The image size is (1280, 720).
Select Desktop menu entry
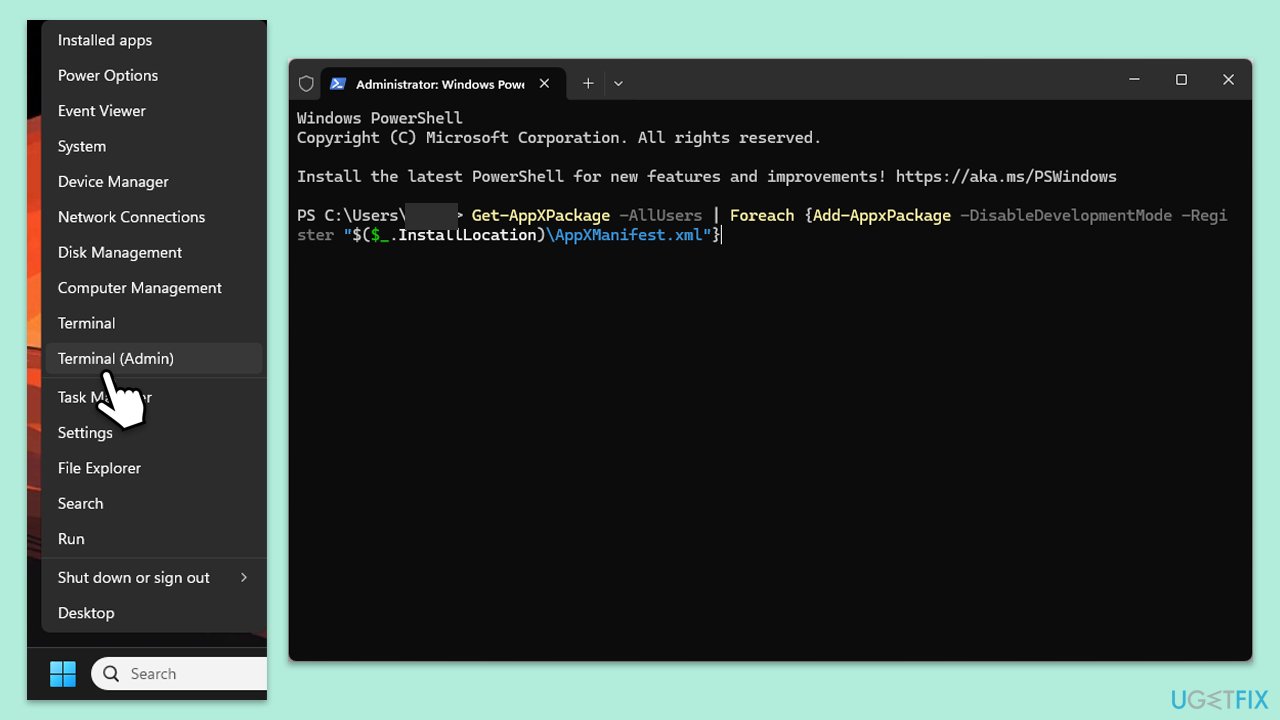pos(154,613)
